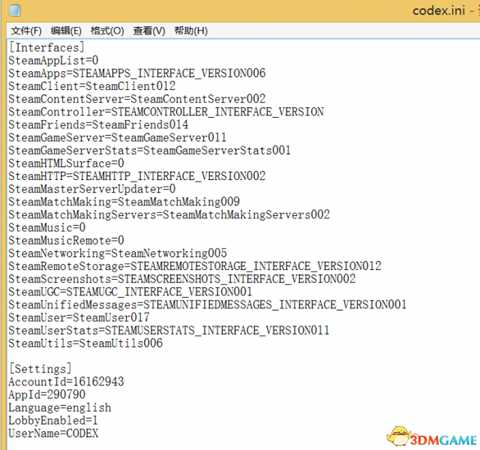480x450 pixels.
Task: Click the codex.ini window title text
Action: click(439, 11)
